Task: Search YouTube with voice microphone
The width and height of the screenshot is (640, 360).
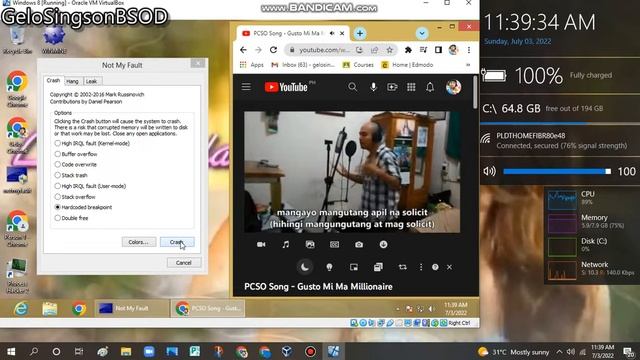Action: pyautogui.click(x=373, y=87)
